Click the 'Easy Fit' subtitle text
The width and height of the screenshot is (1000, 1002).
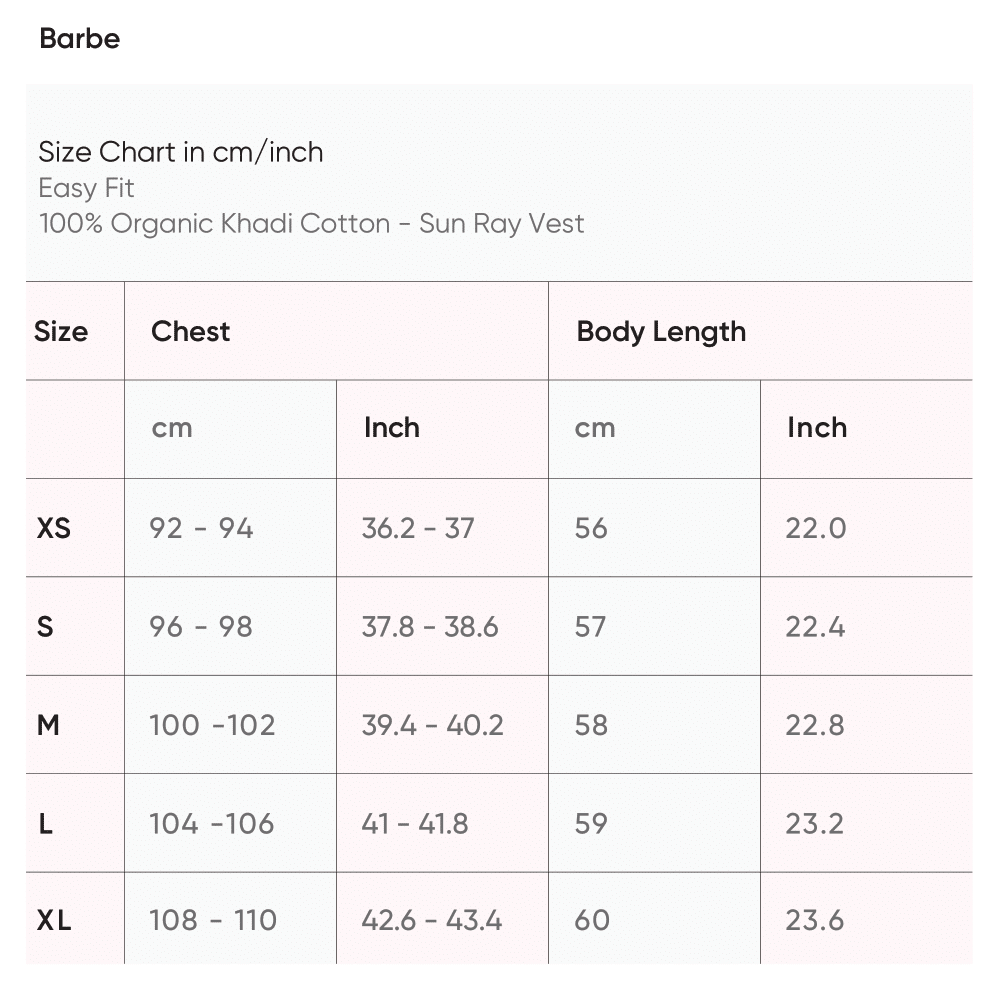(86, 188)
